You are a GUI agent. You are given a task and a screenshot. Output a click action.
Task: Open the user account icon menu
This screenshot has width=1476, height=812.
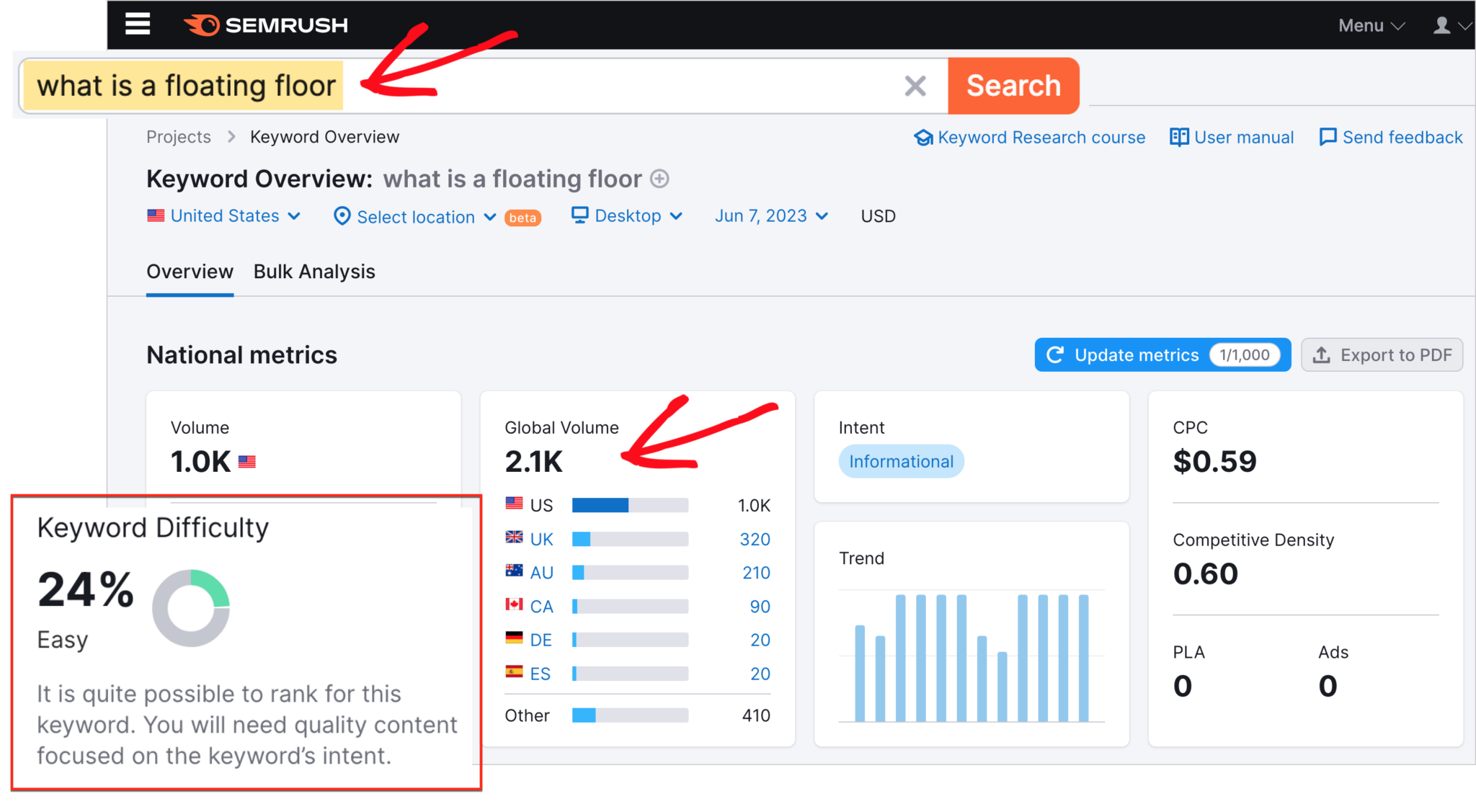click(x=1451, y=26)
